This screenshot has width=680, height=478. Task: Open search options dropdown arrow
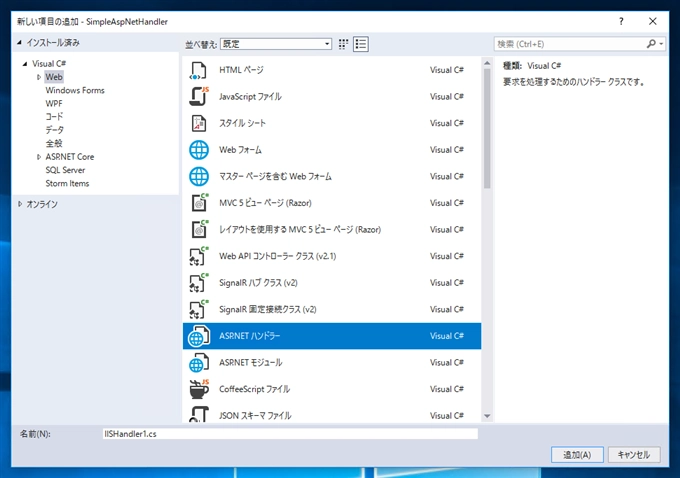click(661, 44)
